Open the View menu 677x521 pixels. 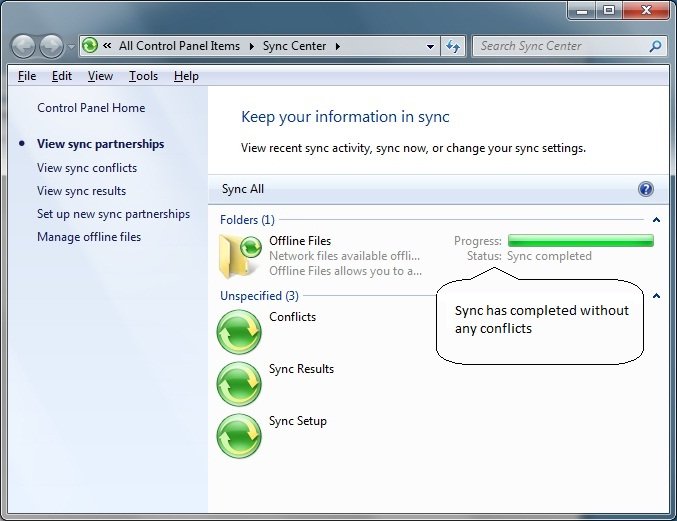pos(100,76)
